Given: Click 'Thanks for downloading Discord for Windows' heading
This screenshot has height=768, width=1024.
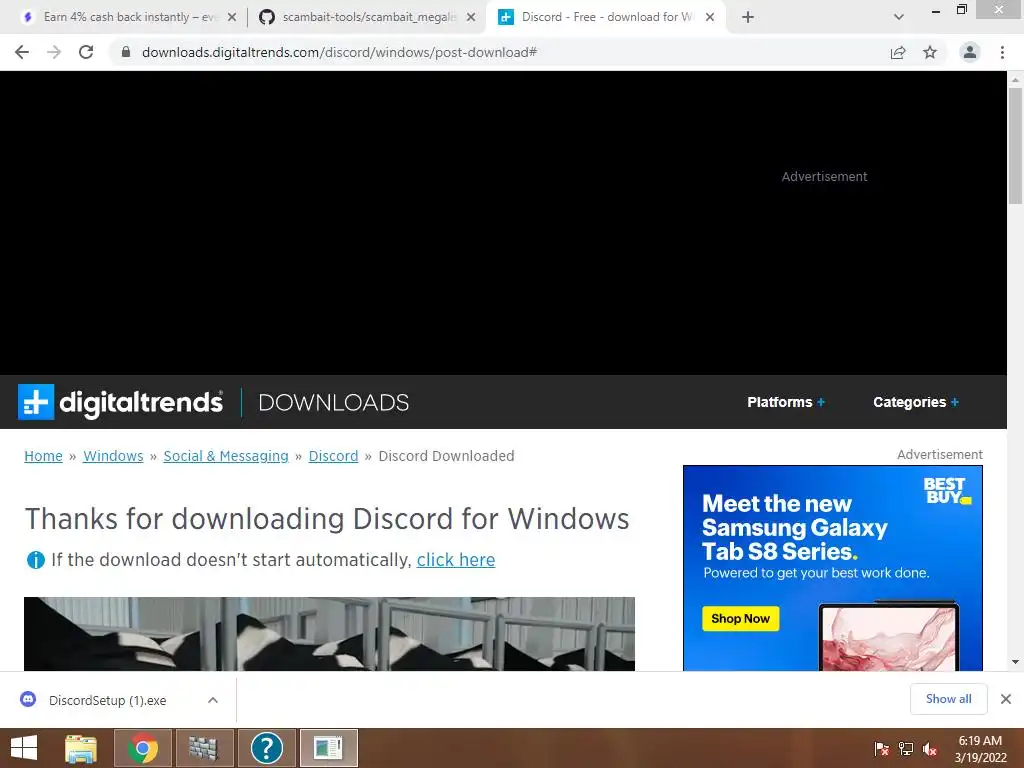Looking at the screenshot, I should [x=327, y=519].
